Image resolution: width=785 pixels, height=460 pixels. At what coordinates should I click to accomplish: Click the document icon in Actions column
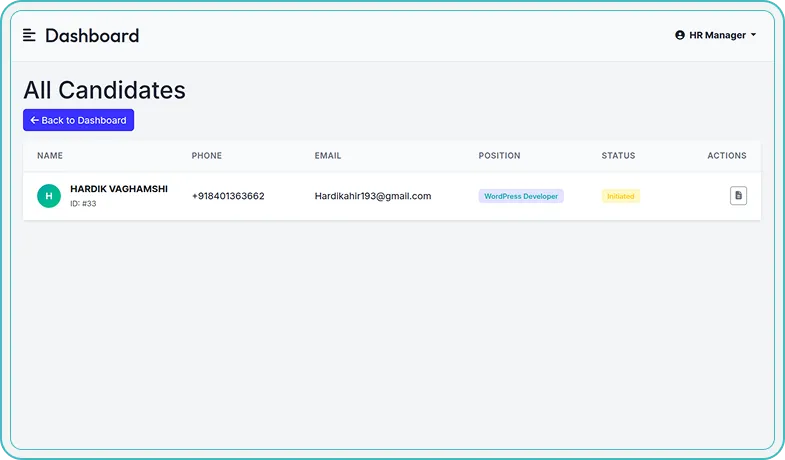(738, 196)
